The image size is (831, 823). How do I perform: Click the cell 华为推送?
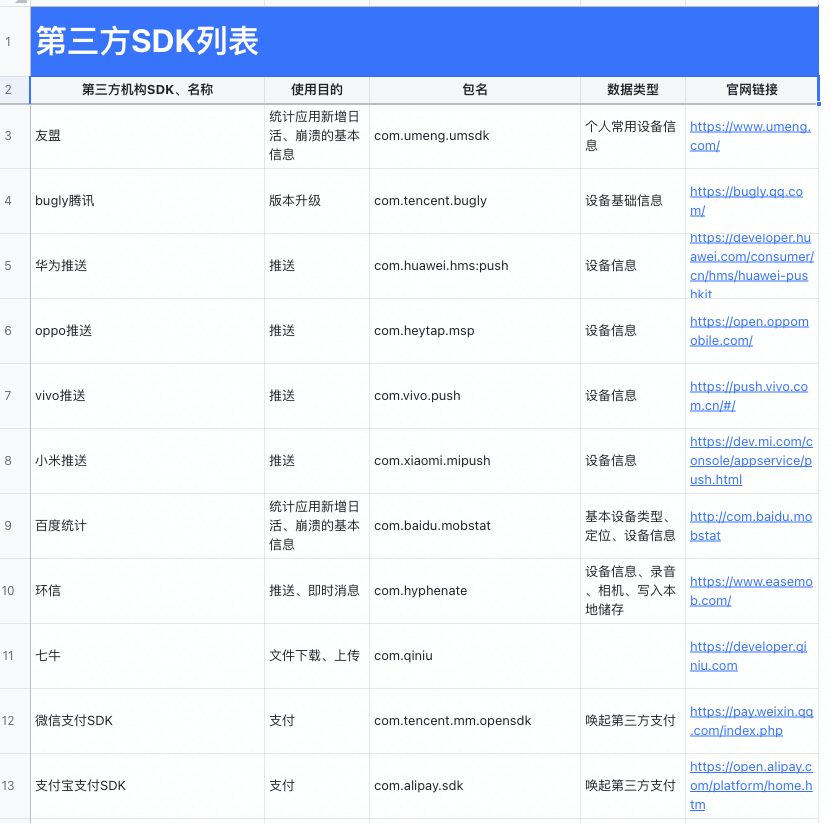click(147, 266)
